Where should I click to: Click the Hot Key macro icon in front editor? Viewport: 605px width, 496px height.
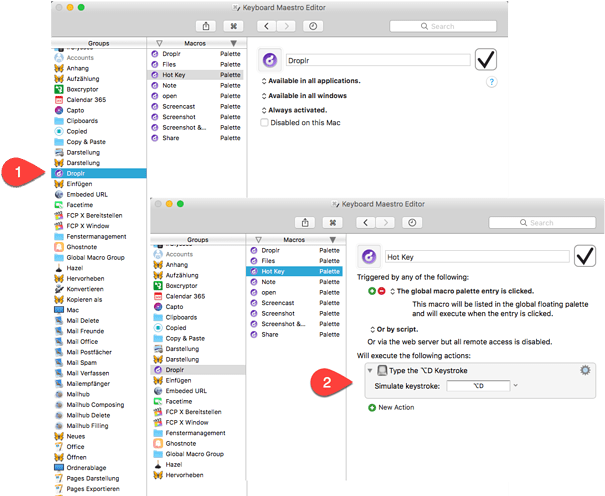369,256
